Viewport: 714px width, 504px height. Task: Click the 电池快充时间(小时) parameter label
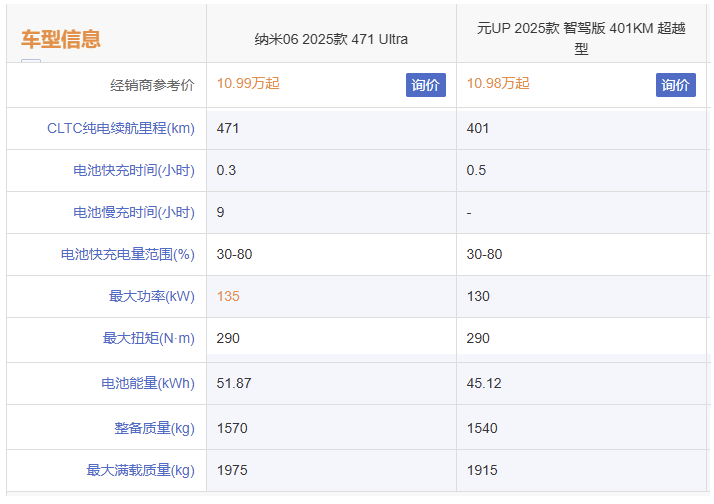click(x=133, y=170)
